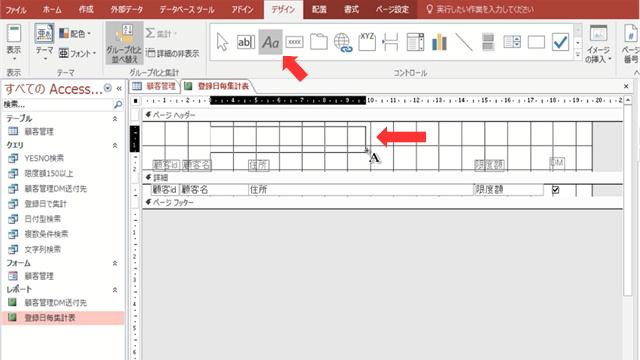
Task: Expand the controls gallery more arrow
Action: [578, 55]
